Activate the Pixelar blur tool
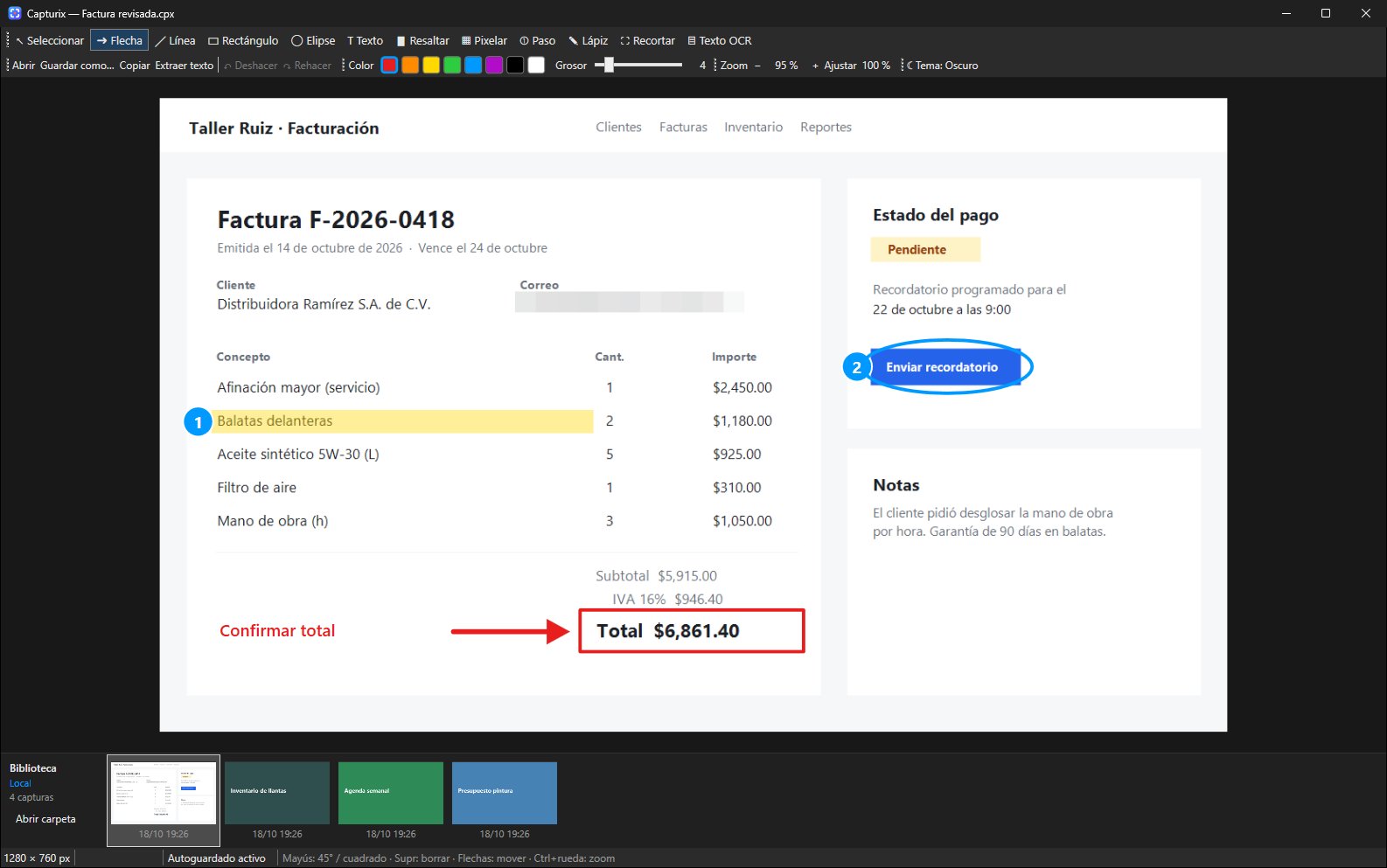The image size is (1387, 868). click(484, 40)
